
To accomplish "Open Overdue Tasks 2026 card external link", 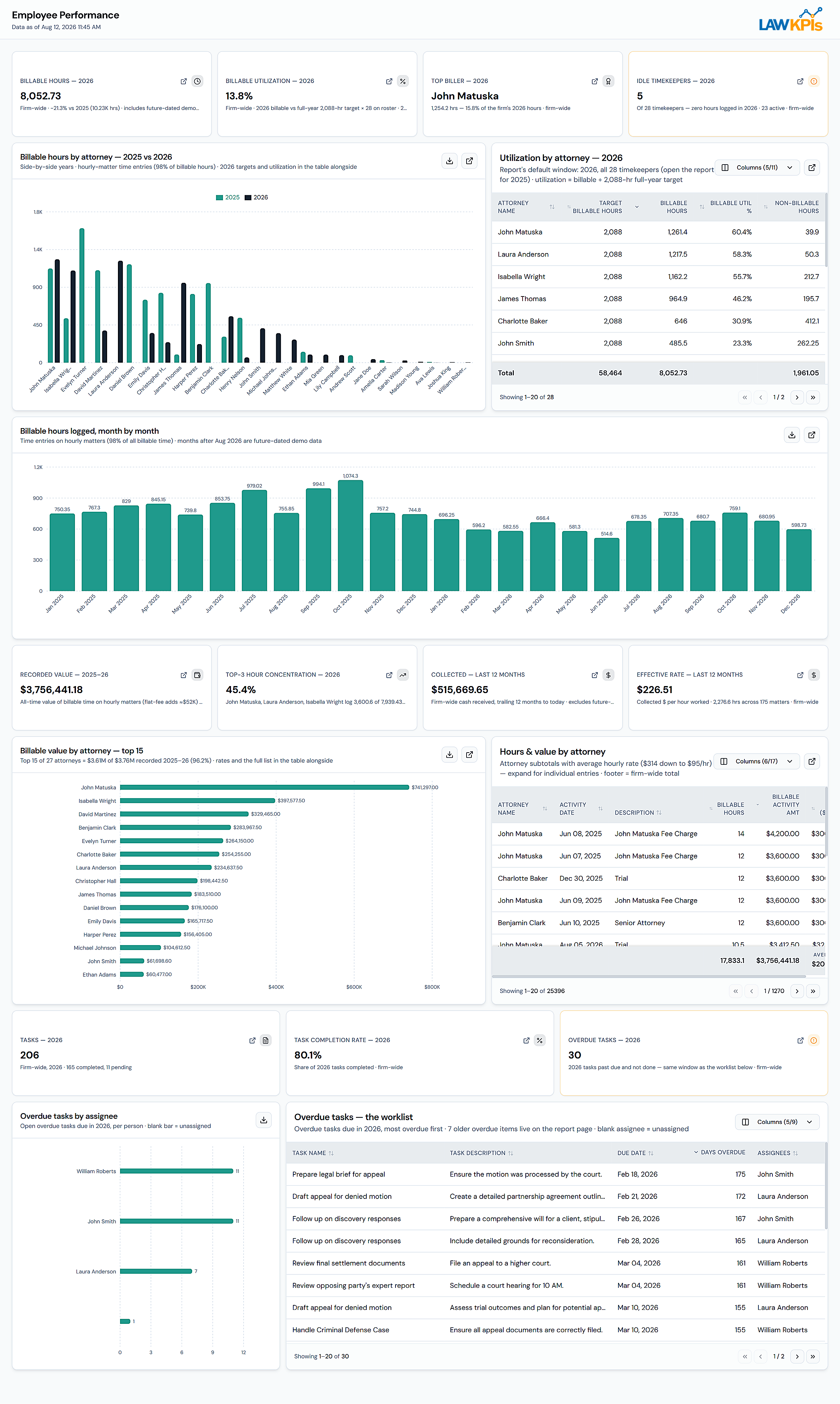I will (800, 1041).
